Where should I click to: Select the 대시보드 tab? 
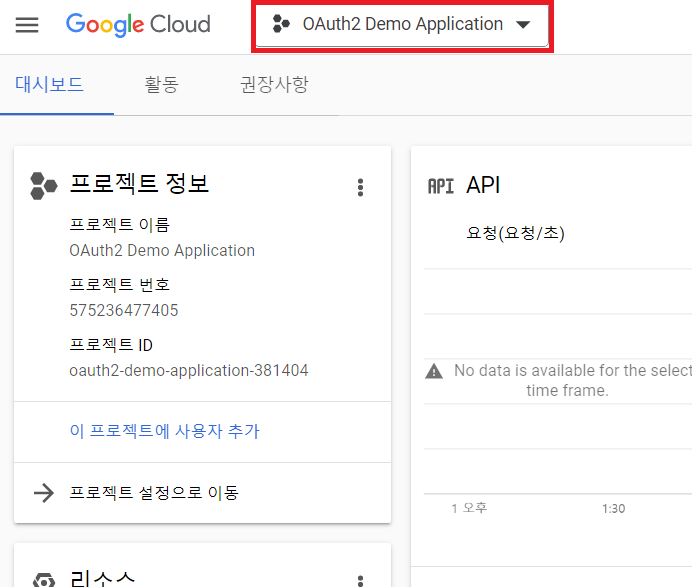[x=49, y=84]
